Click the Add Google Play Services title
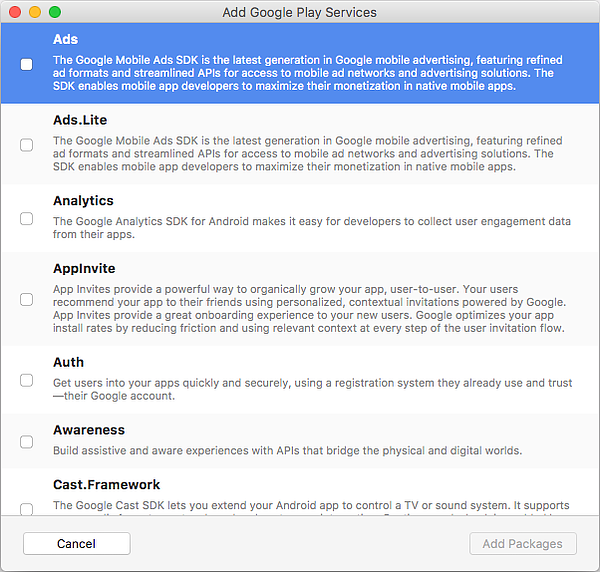Image resolution: width=600 pixels, height=572 pixels. (300, 12)
